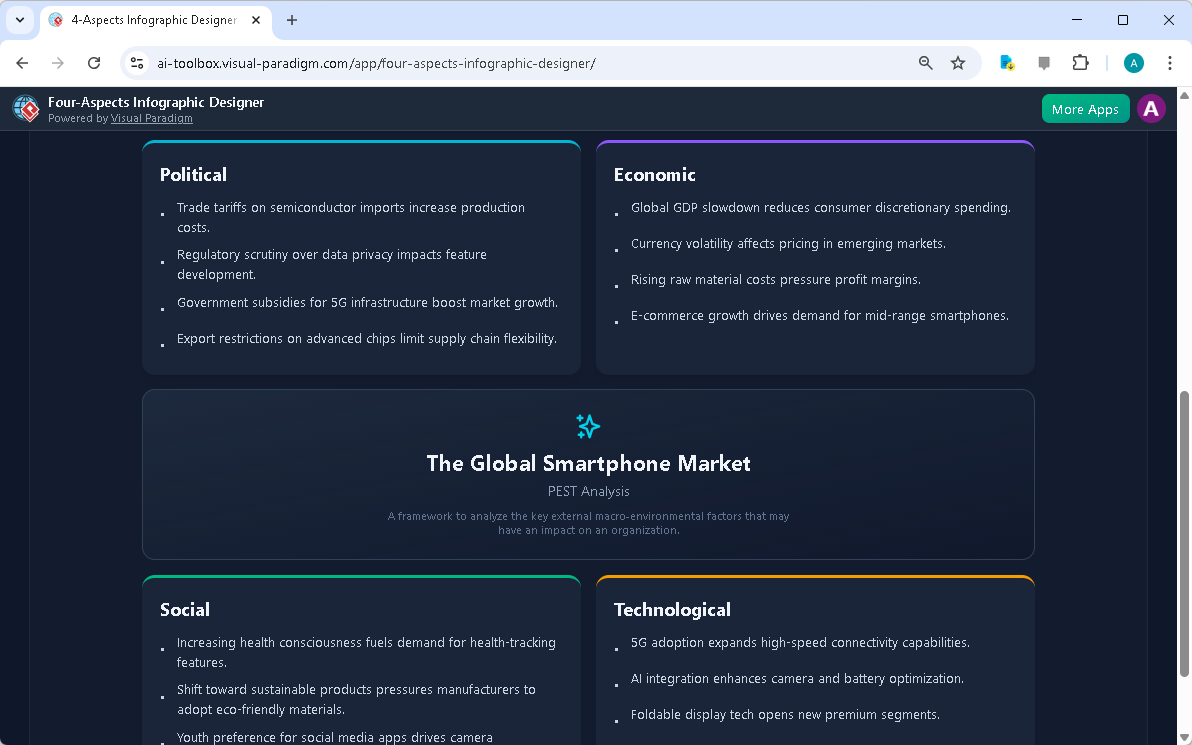
Task: Open the browser extensions puzzle icon
Action: (1081, 62)
